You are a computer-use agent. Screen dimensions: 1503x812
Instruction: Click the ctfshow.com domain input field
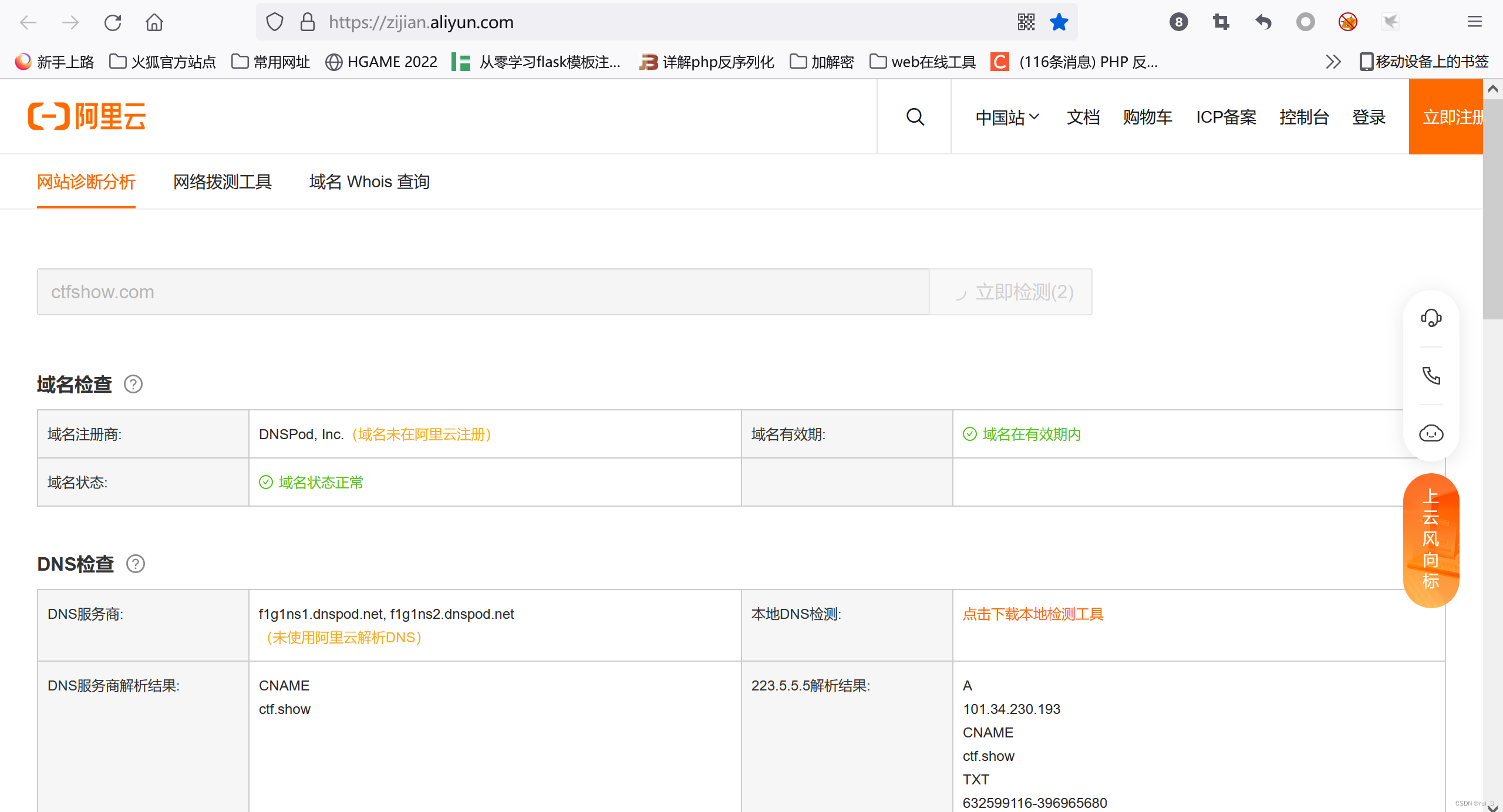pyautogui.click(x=483, y=292)
